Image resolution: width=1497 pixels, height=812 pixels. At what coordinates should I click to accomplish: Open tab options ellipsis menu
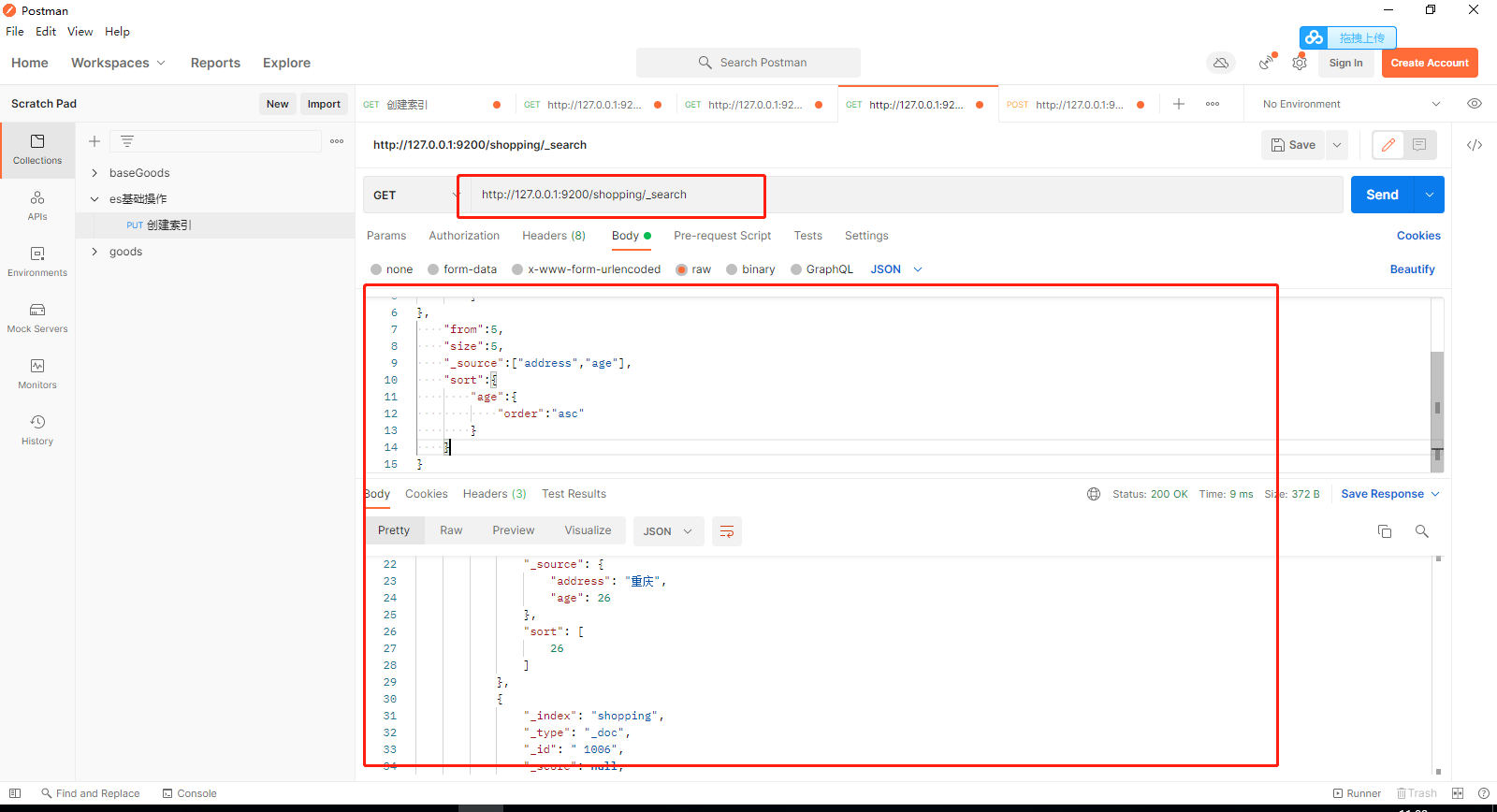pyautogui.click(x=1213, y=104)
